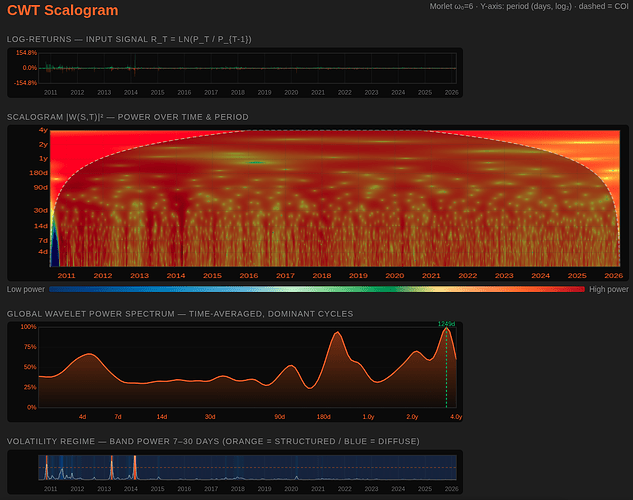Click 2016 on the scalogram time axis
This screenshot has height=500, width=633.
(x=249, y=276)
